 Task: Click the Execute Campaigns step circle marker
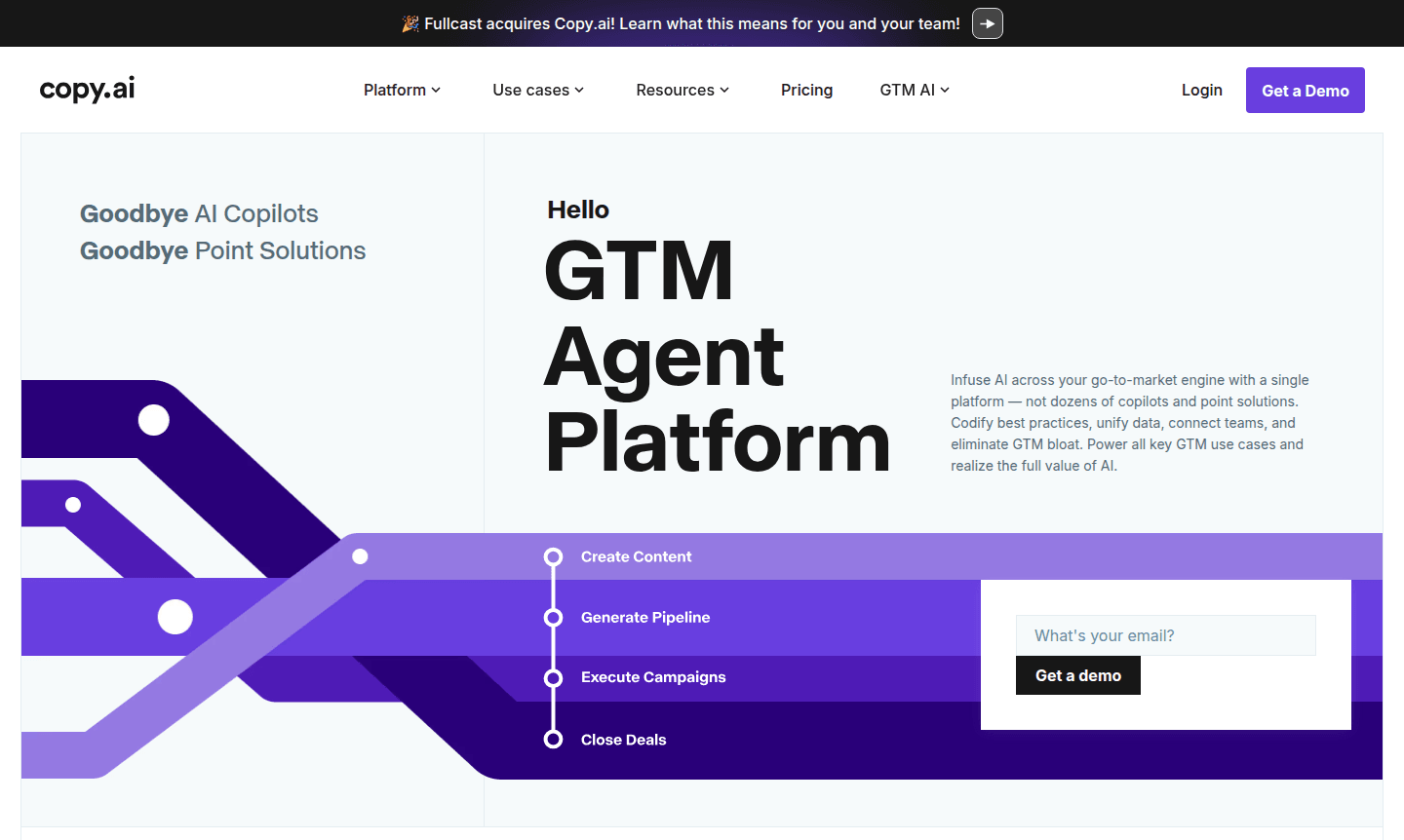click(x=553, y=678)
